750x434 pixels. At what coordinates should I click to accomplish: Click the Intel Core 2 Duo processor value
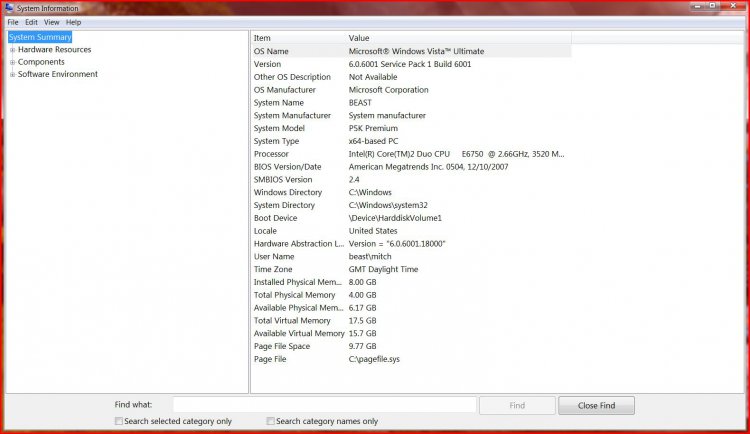click(x=456, y=154)
